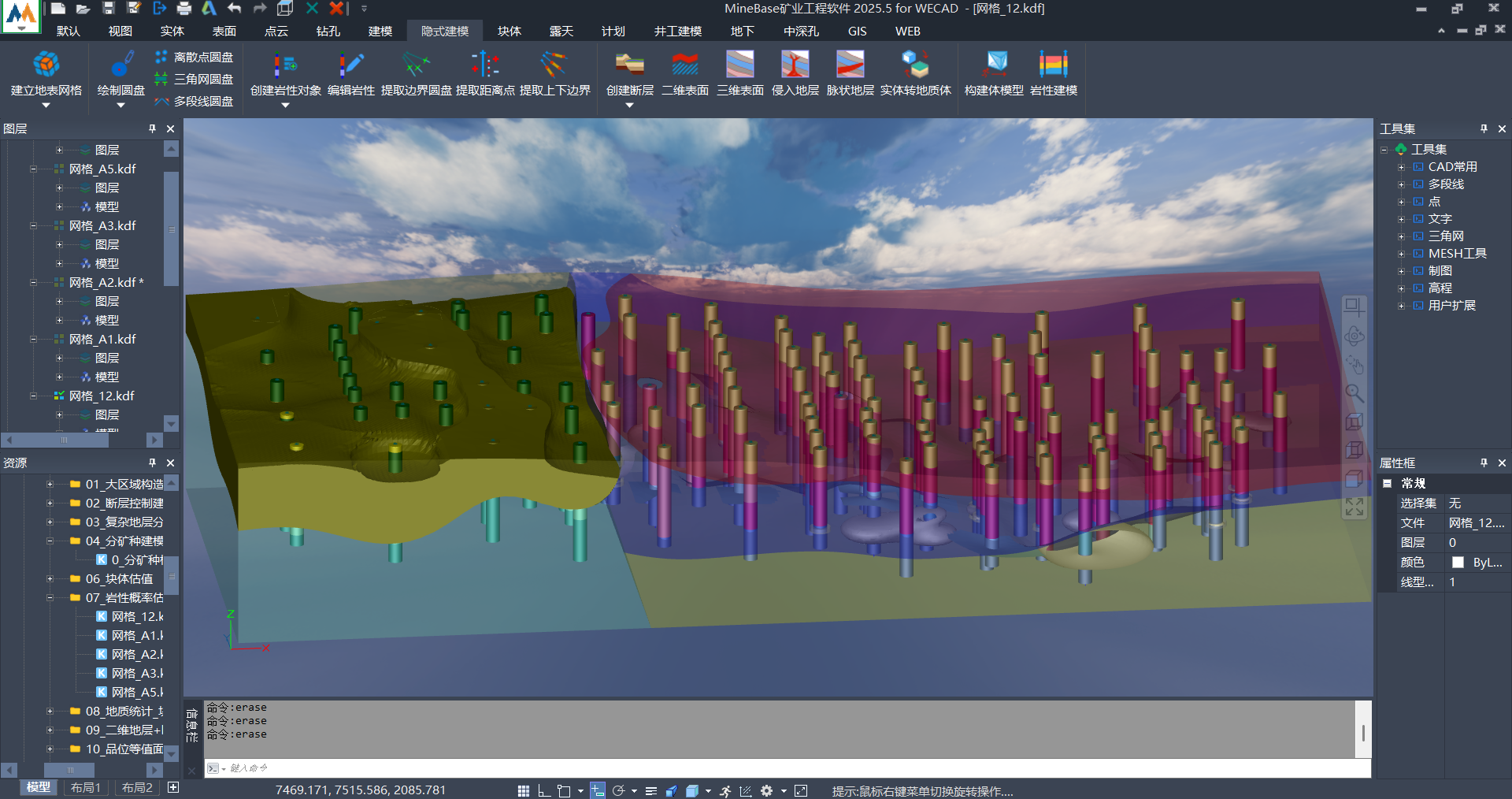Click the 编辑岩性 tool icon
The height and width of the screenshot is (799, 1512).
coord(350,65)
